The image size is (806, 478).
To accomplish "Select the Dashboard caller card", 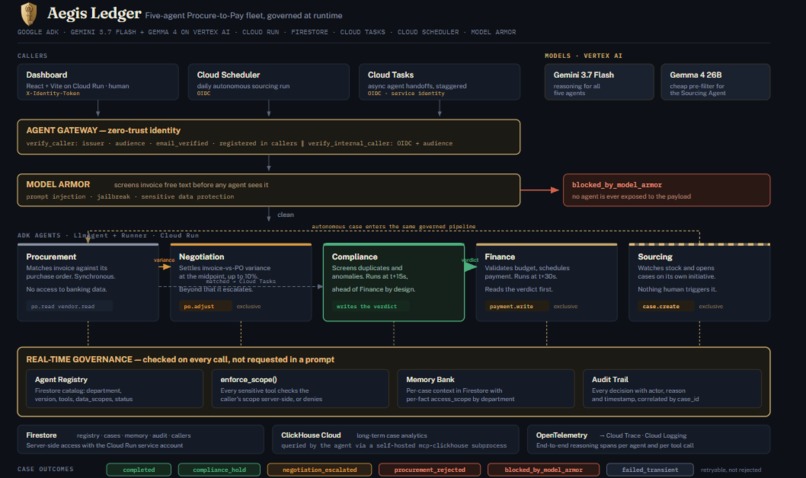I will click(x=98, y=82).
